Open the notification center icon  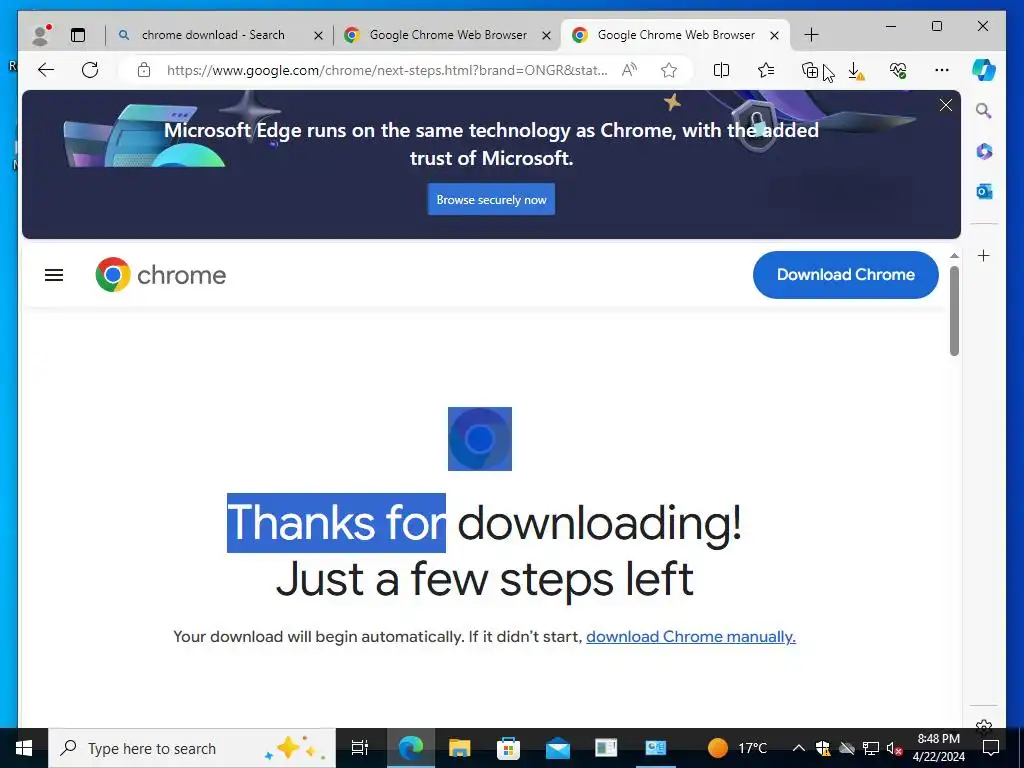click(x=991, y=748)
